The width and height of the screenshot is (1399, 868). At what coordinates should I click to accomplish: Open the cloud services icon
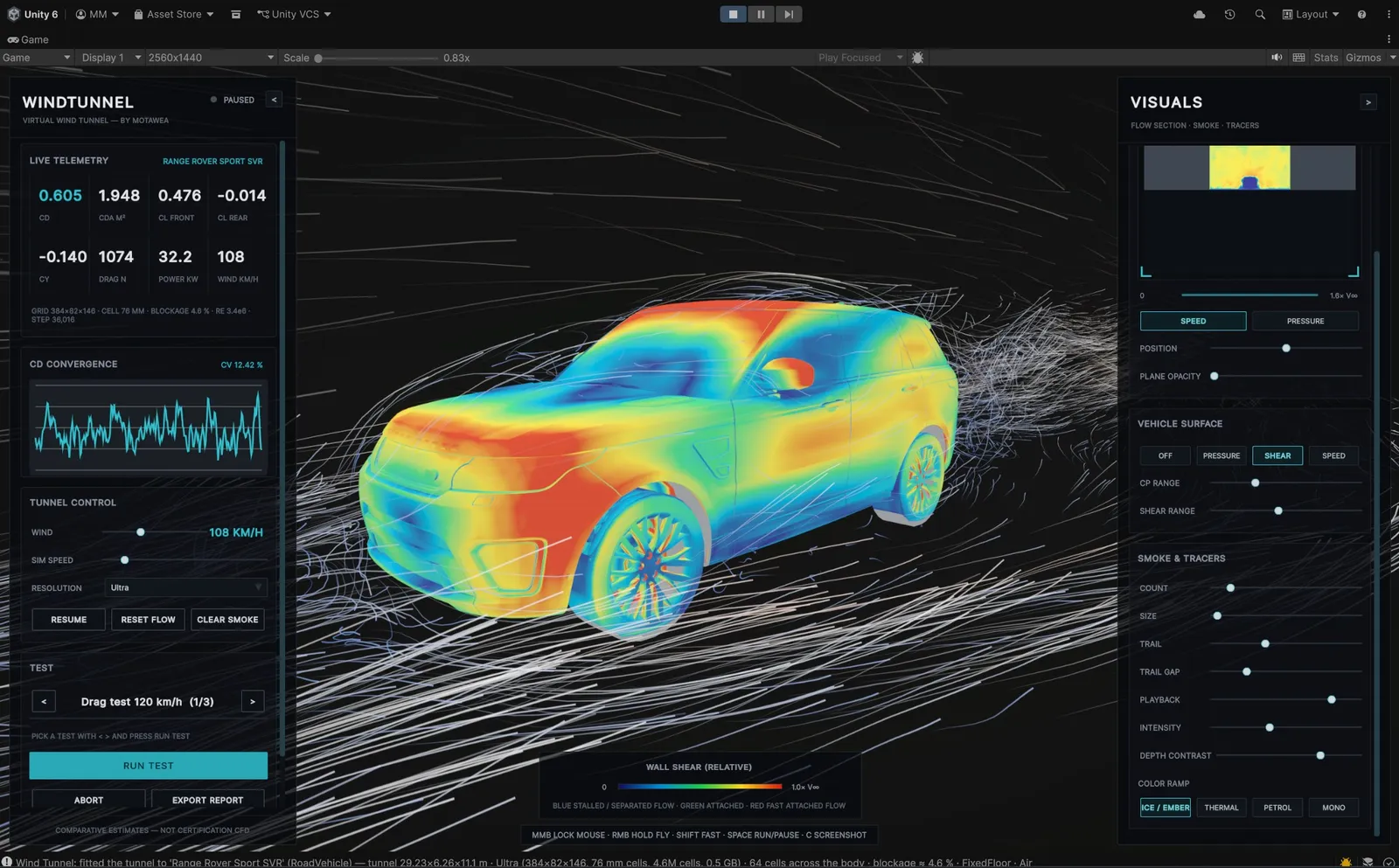click(1200, 14)
